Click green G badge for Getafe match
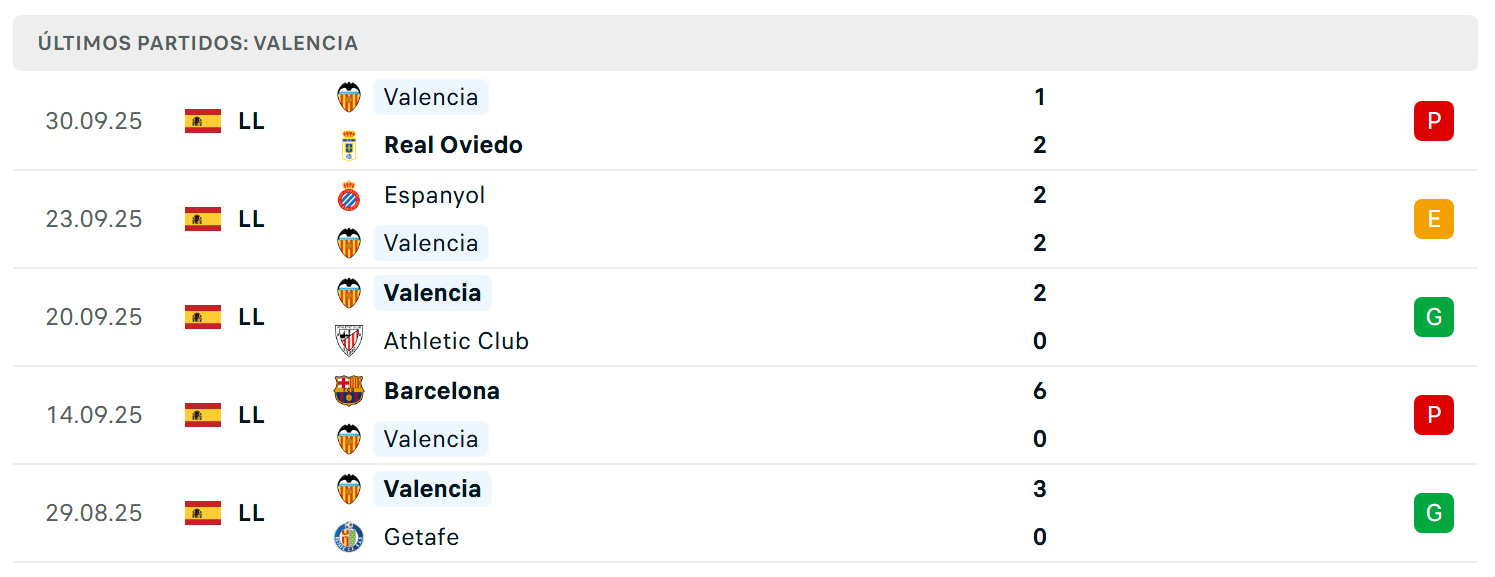Image resolution: width=1495 pixels, height=577 pixels. [1433, 513]
